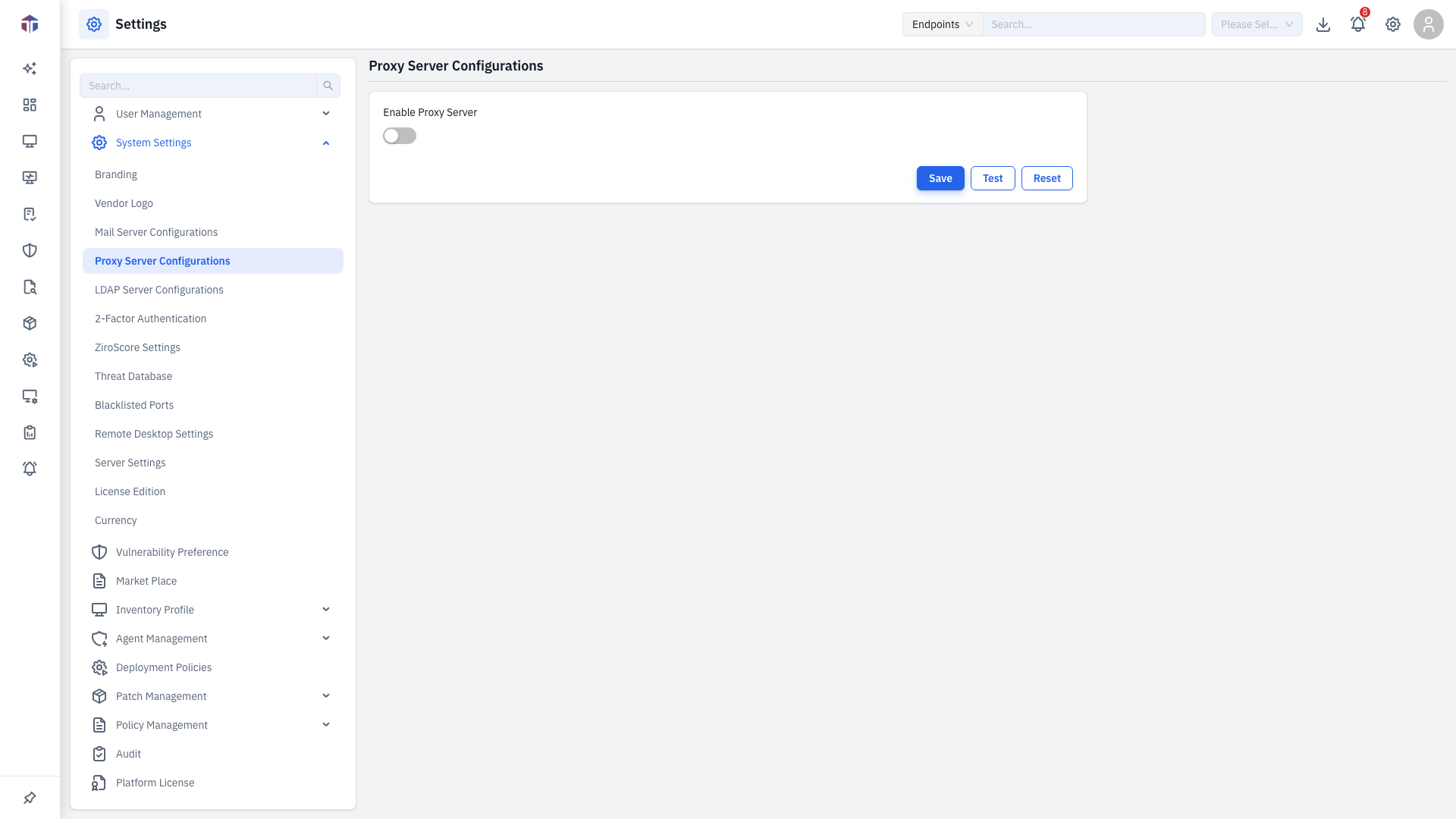Open the shield icon in left rail

pyautogui.click(x=30, y=250)
